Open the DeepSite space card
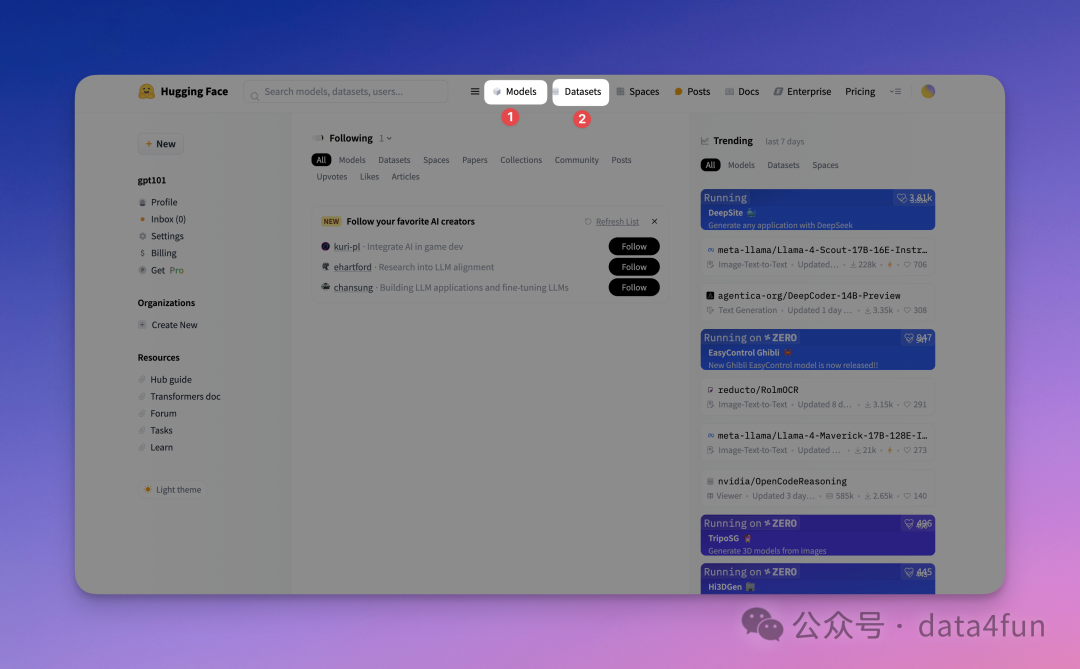1080x669 pixels. pyautogui.click(x=818, y=209)
